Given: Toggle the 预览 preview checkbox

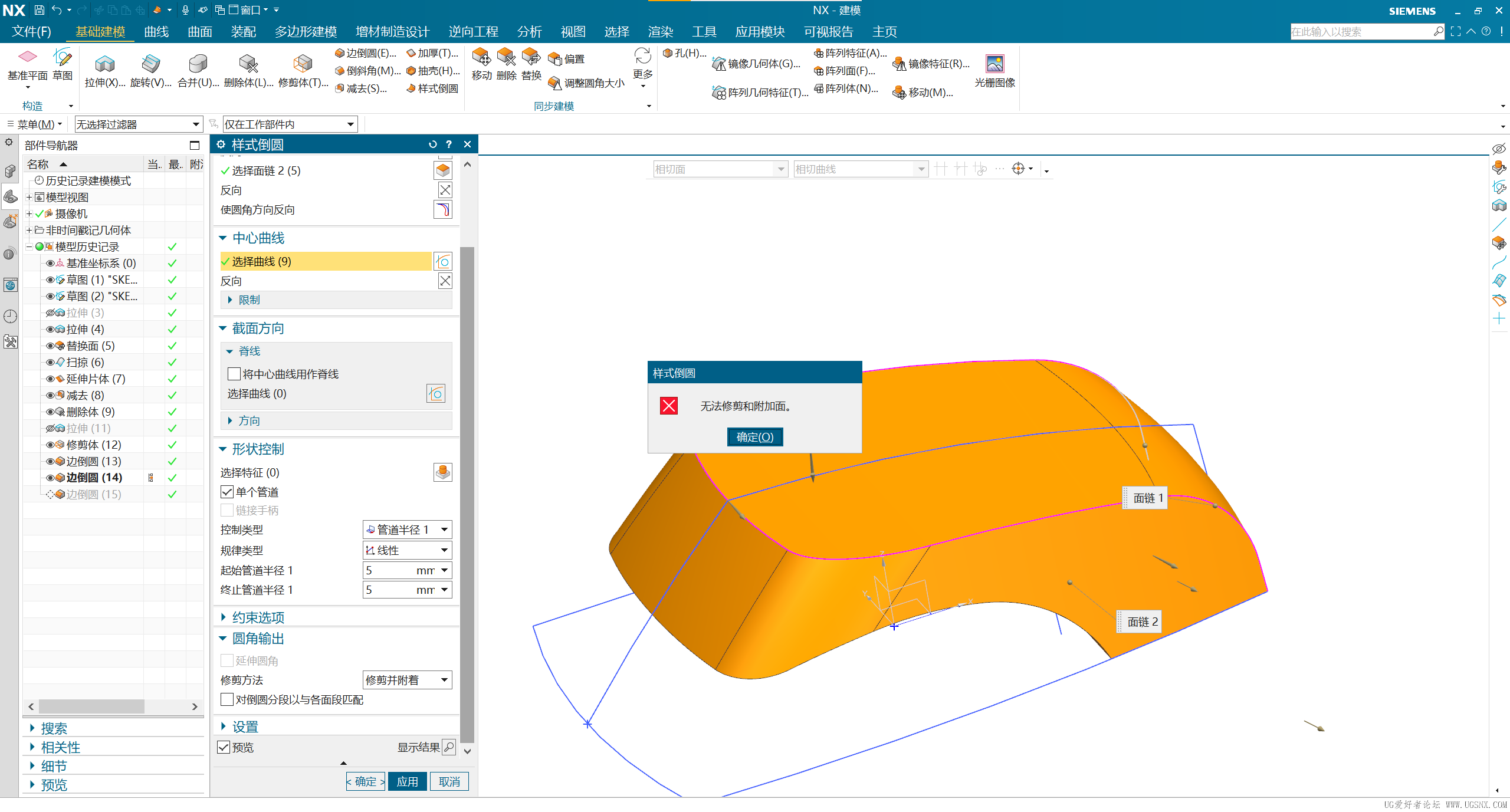Looking at the screenshot, I should [224, 747].
